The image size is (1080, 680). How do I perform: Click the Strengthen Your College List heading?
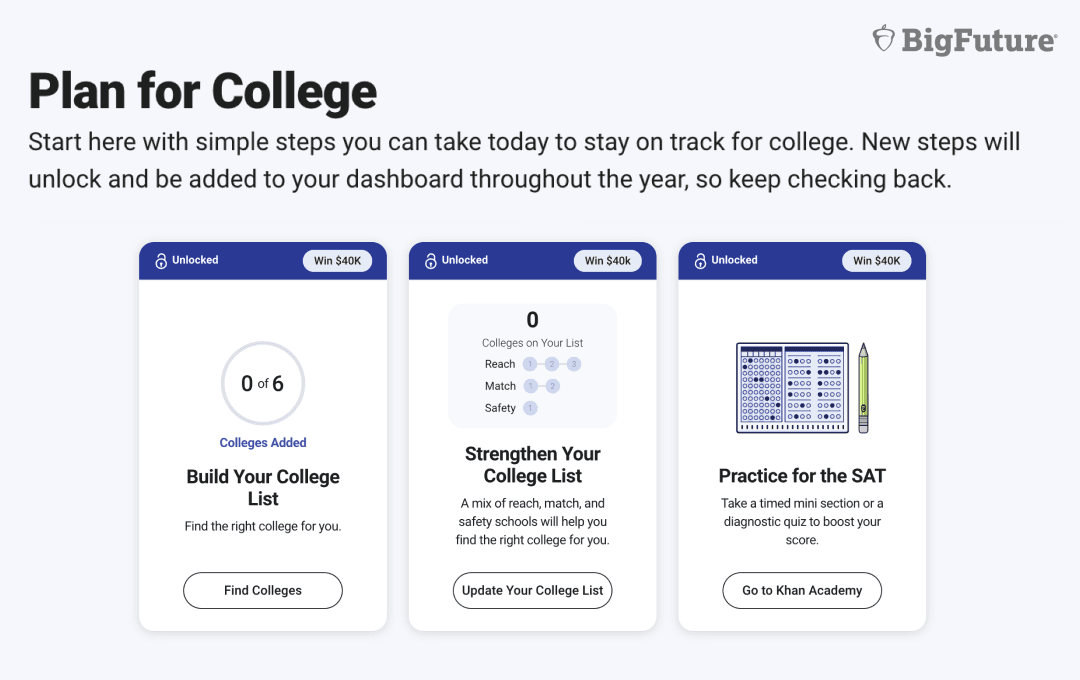(x=533, y=465)
